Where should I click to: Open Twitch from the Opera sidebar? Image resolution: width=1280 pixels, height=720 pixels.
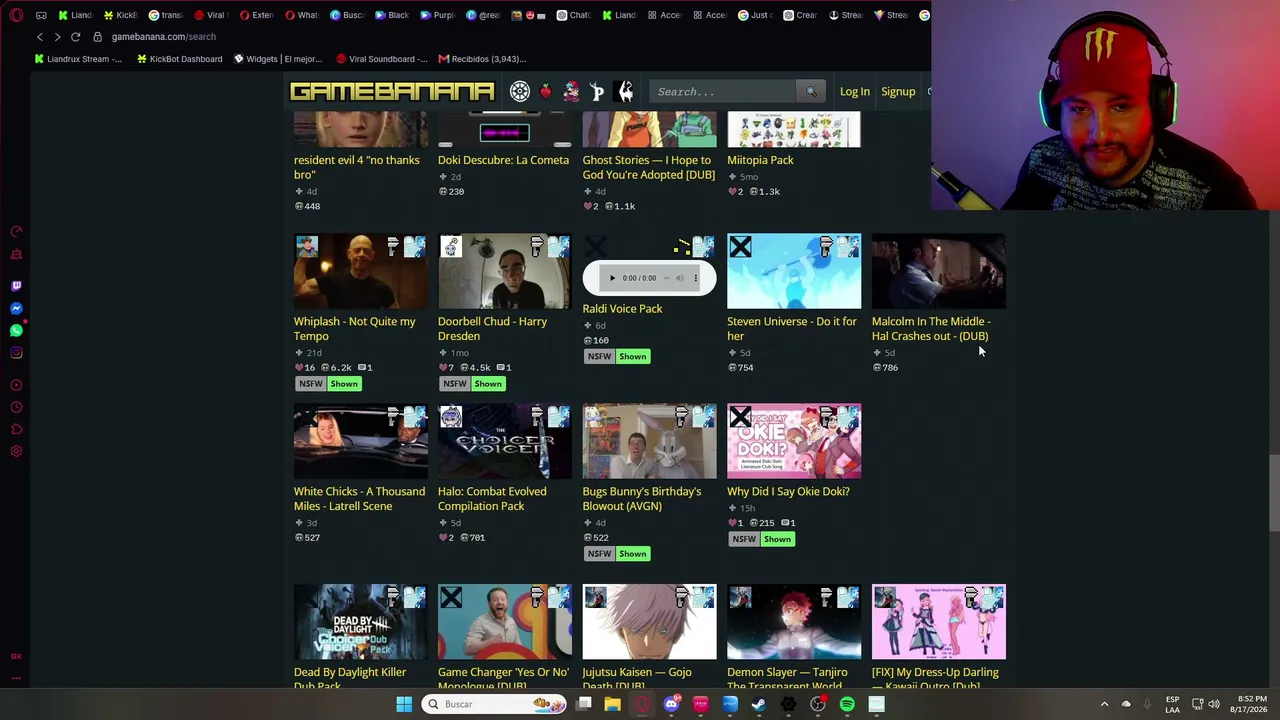coord(16,286)
